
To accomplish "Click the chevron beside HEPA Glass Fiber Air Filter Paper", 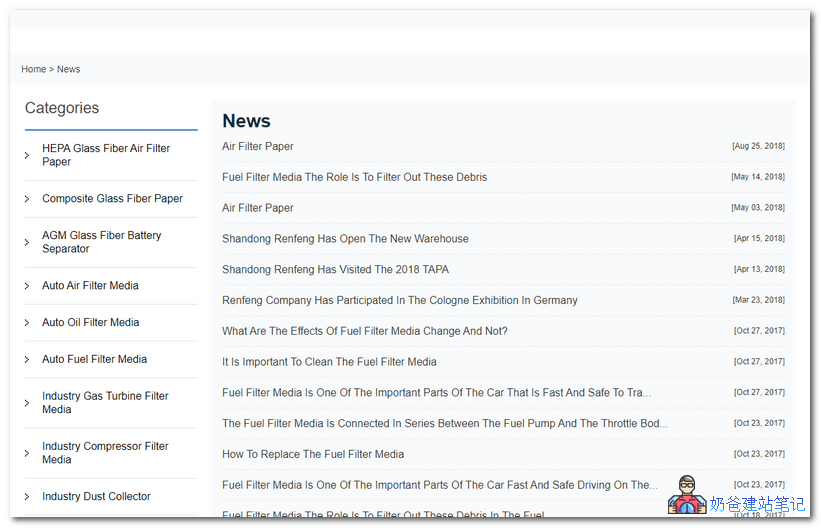I will (x=27, y=155).
